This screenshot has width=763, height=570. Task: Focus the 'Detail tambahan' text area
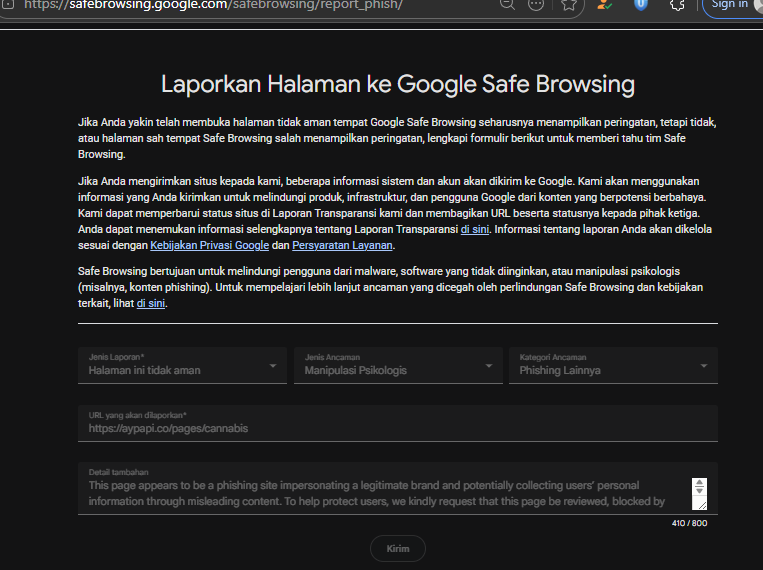pos(398,488)
